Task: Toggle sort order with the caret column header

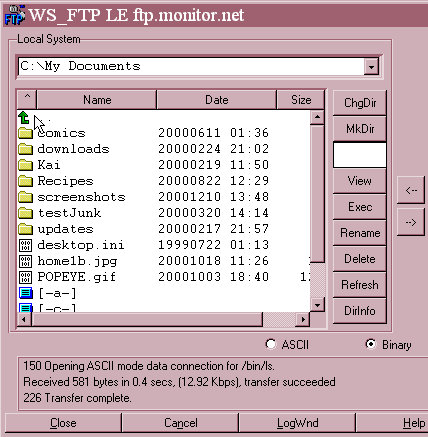Action: (x=27, y=99)
